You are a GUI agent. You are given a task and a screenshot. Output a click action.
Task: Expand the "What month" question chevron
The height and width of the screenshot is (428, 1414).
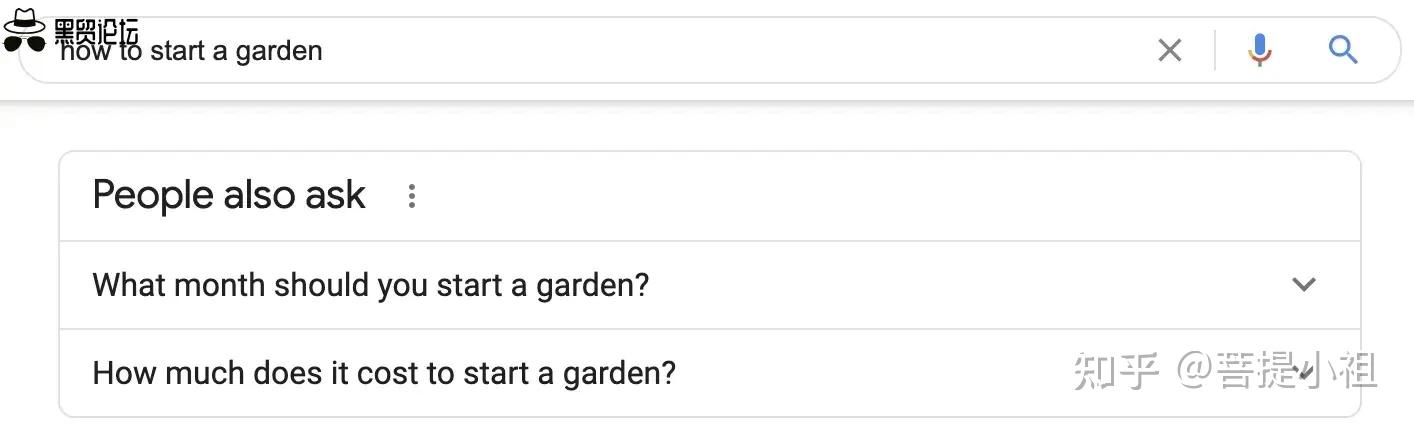point(1303,285)
